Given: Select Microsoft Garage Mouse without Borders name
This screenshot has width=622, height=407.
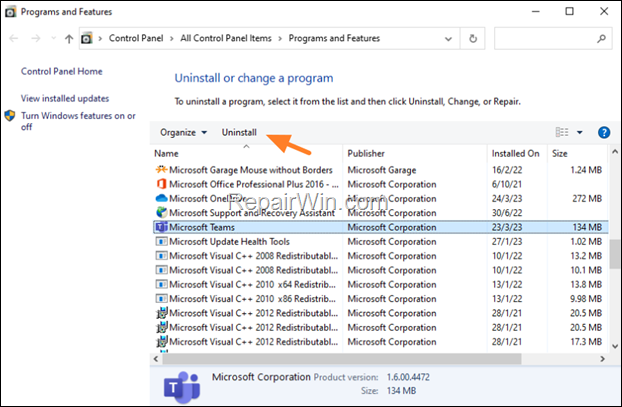Looking at the screenshot, I should click(x=251, y=170).
